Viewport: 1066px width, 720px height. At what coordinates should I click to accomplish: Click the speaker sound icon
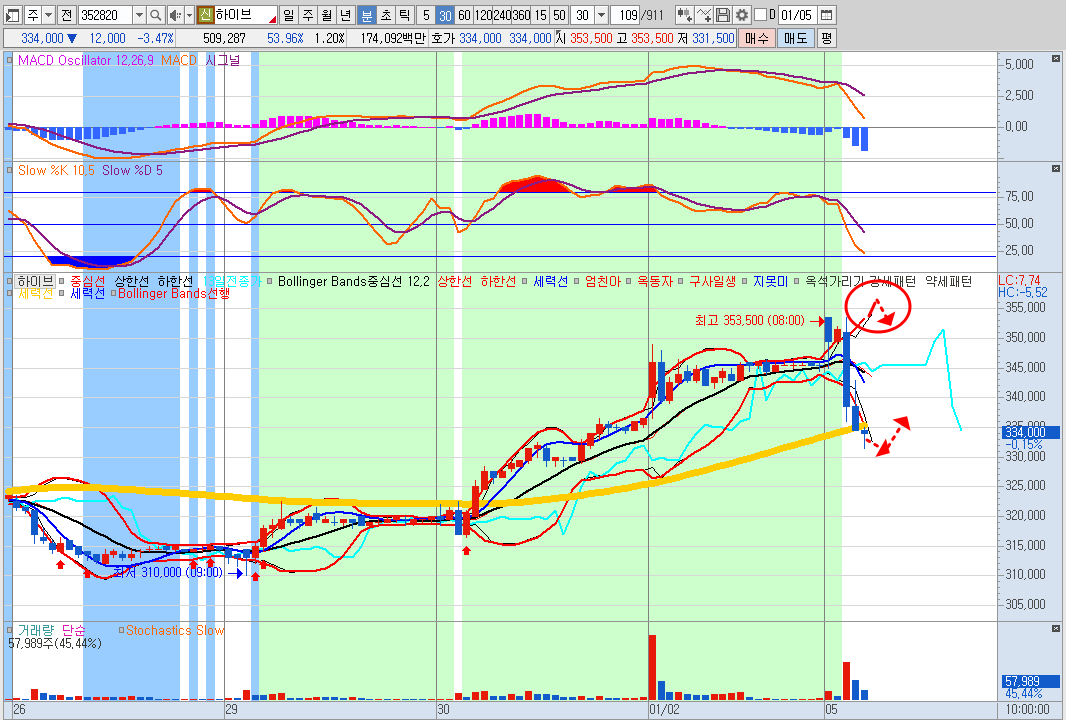175,15
